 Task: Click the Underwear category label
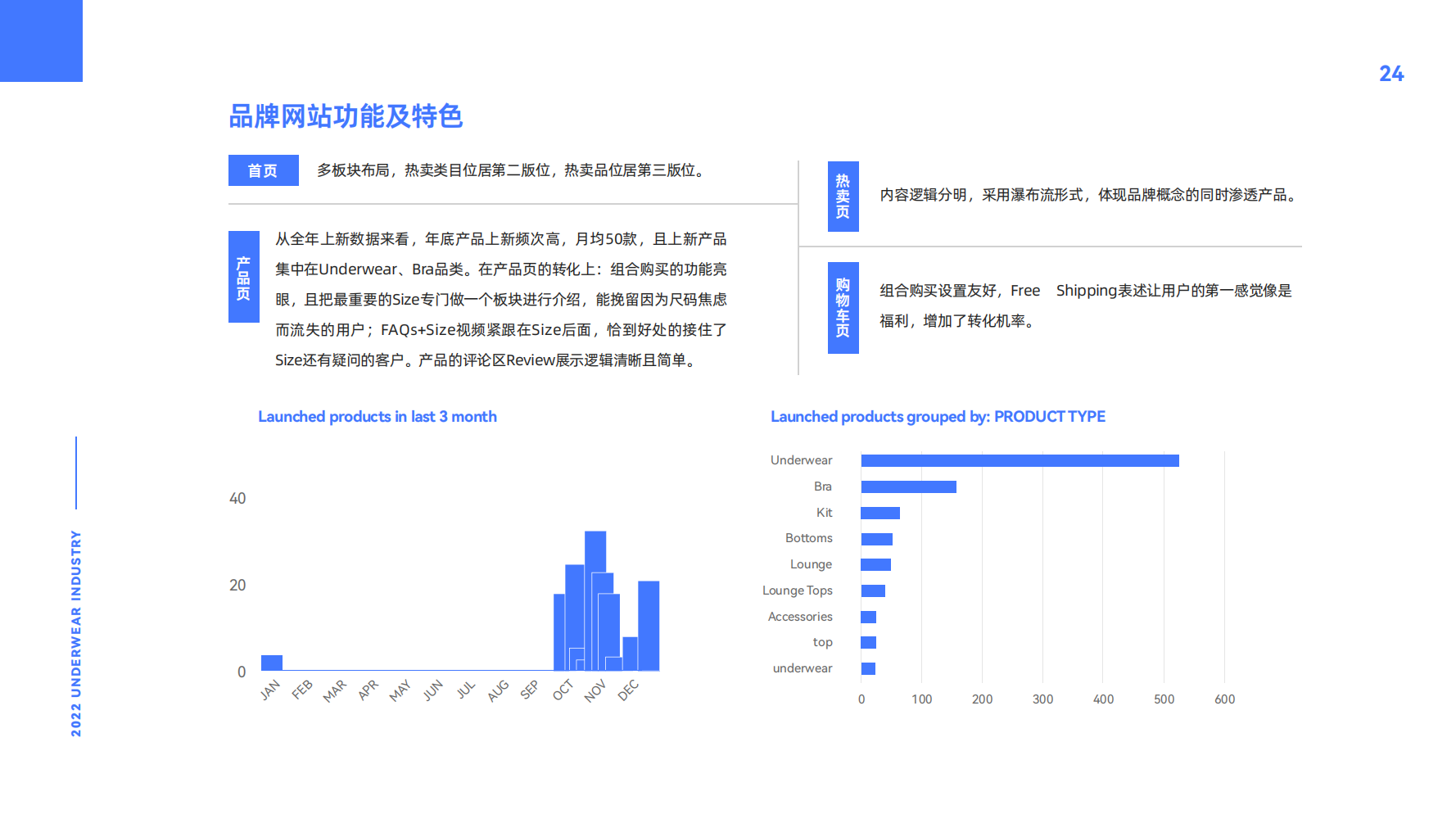coord(801,460)
